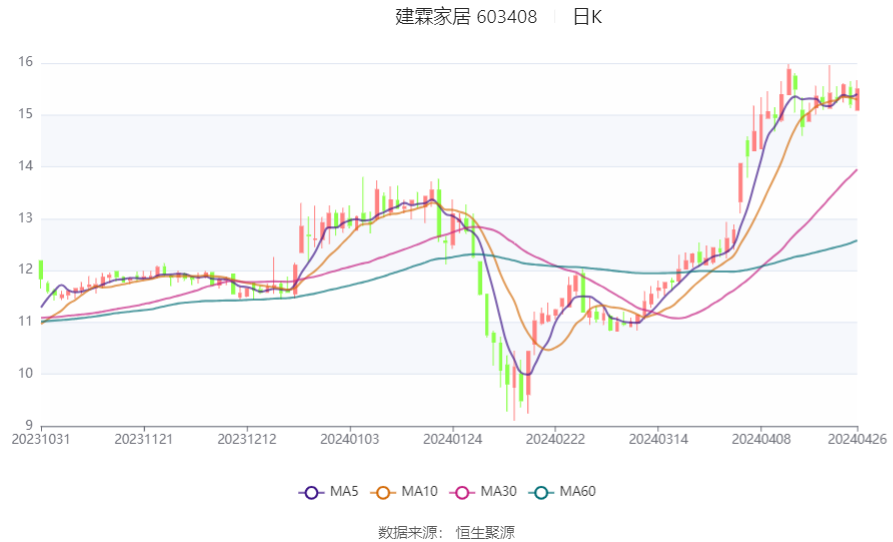Click the 20240222 date axis label

555,440
